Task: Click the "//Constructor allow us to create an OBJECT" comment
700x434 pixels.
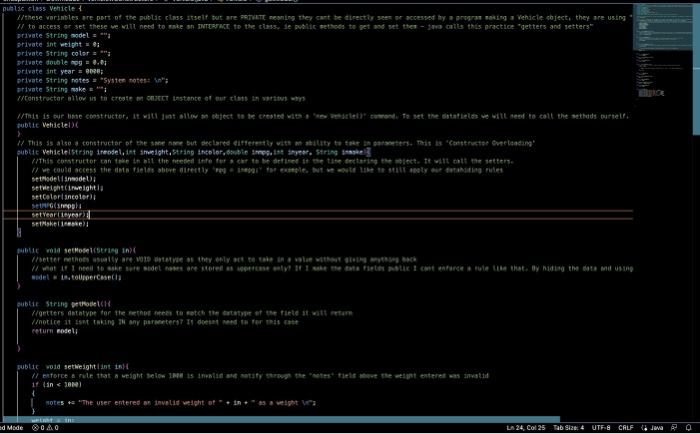Action: 161,98
